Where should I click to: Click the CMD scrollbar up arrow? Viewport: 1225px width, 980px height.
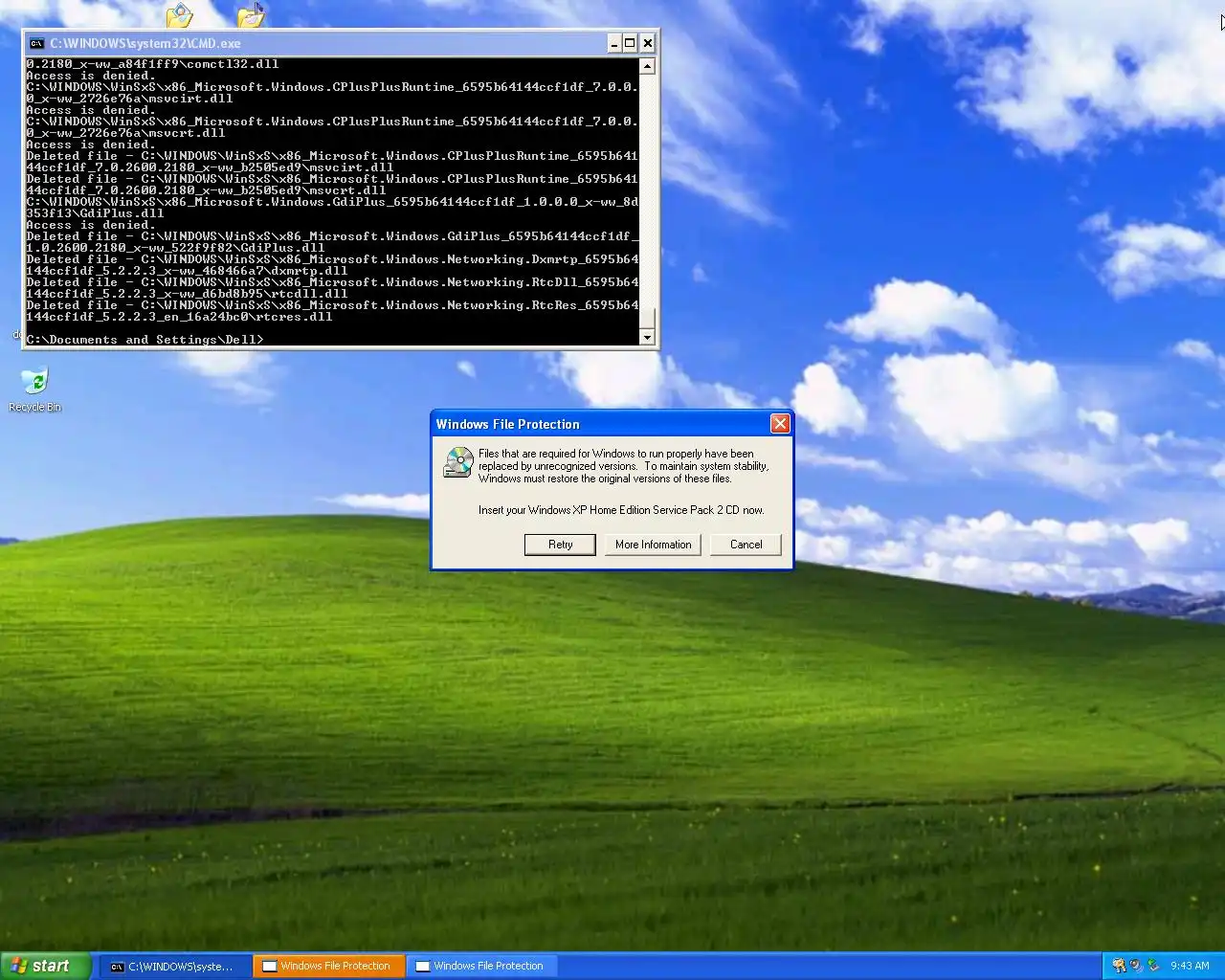647,66
